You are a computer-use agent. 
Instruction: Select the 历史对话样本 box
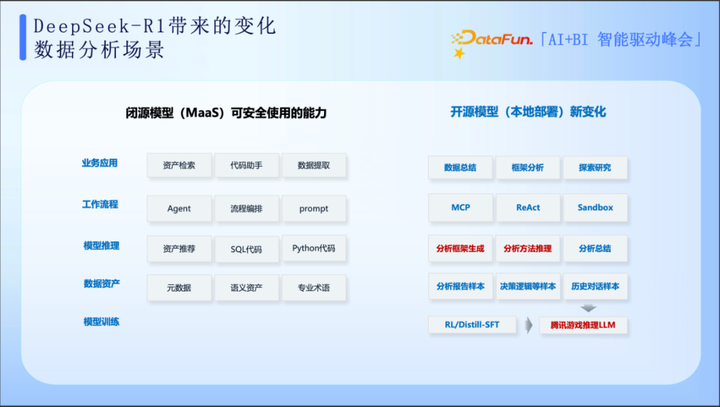[595, 286]
